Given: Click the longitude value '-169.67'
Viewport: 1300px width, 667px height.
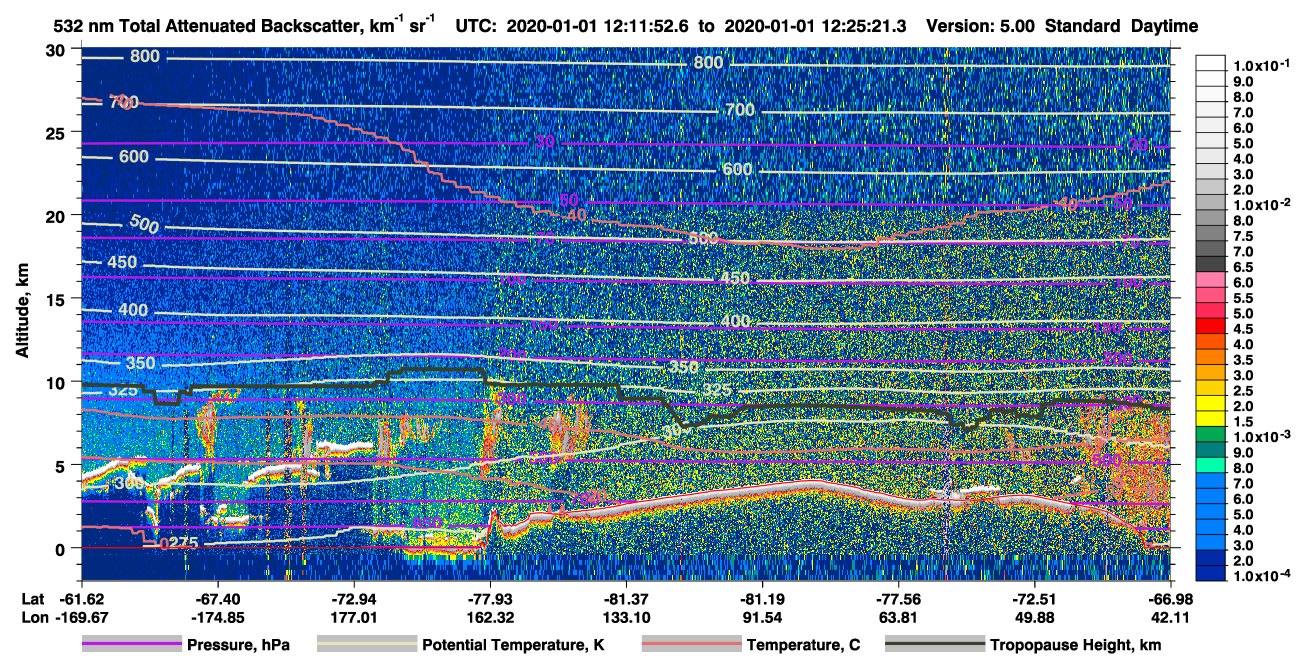Looking at the screenshot, I should click(81, 617).
